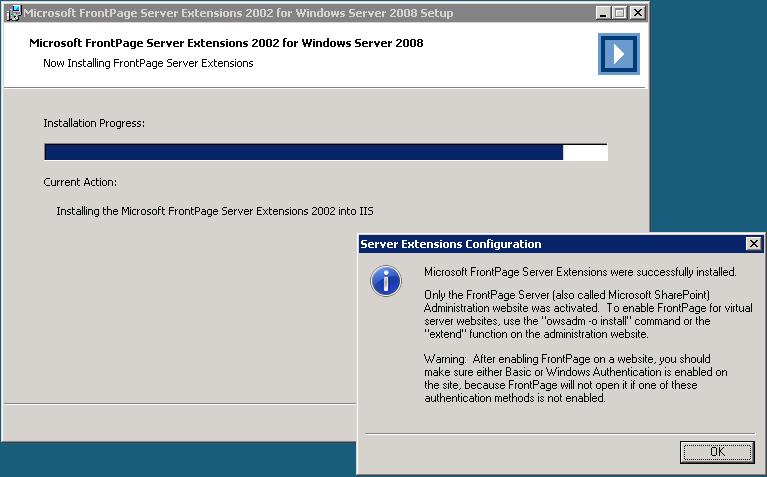Screen dimensions: 767x477
Task: Close the FrontPage Setup window
Action: coord(637,13)
